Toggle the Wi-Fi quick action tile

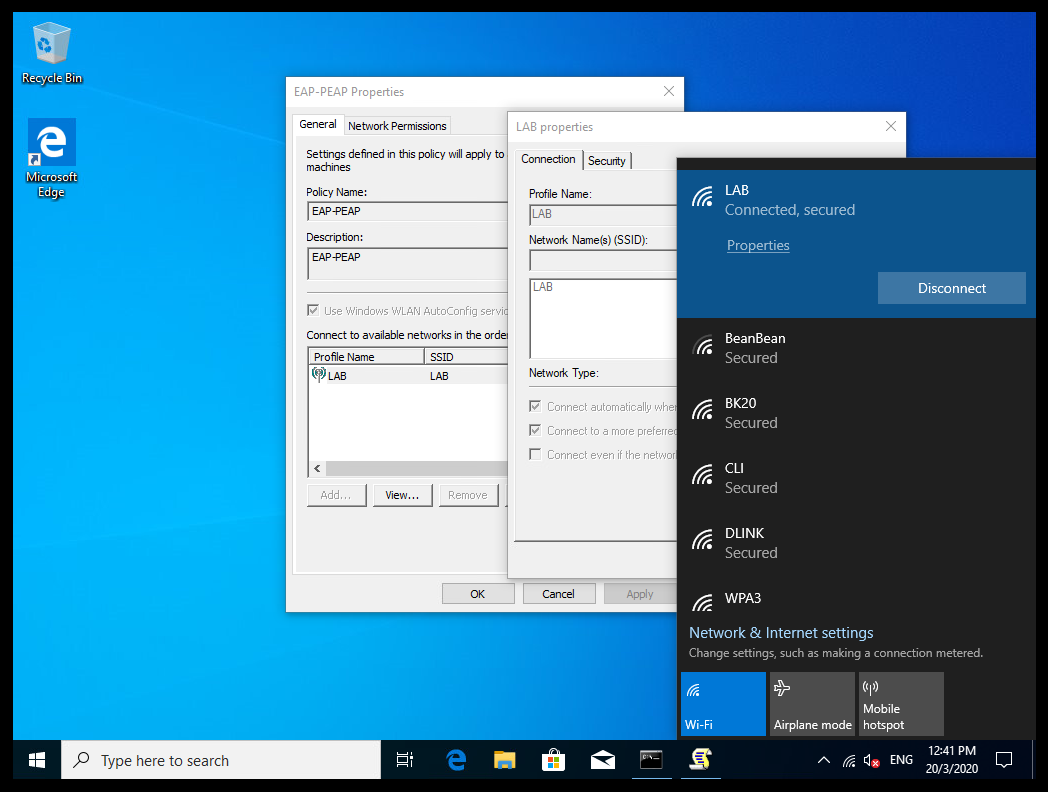(723, 704)
